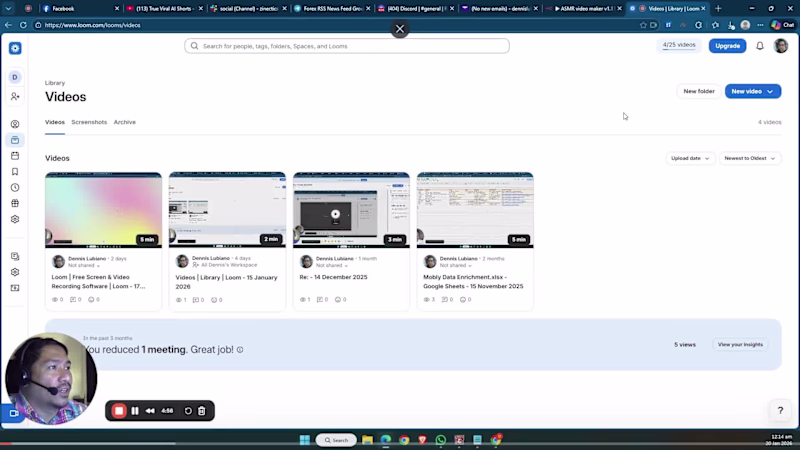This screenshot has width=800, height=450.
Task: Open the browser downloads icon
Action: pos(731,25)
